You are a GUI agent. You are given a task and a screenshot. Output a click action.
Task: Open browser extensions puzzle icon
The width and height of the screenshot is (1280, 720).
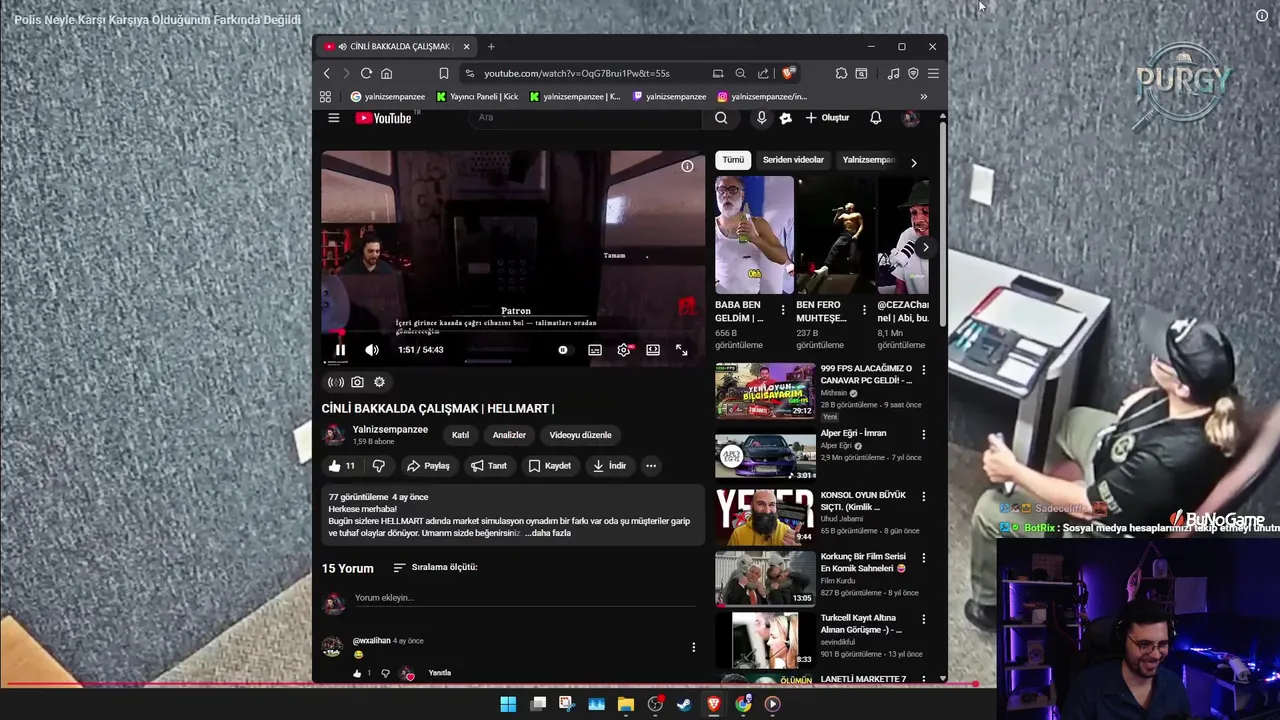(x=841, y=73)
